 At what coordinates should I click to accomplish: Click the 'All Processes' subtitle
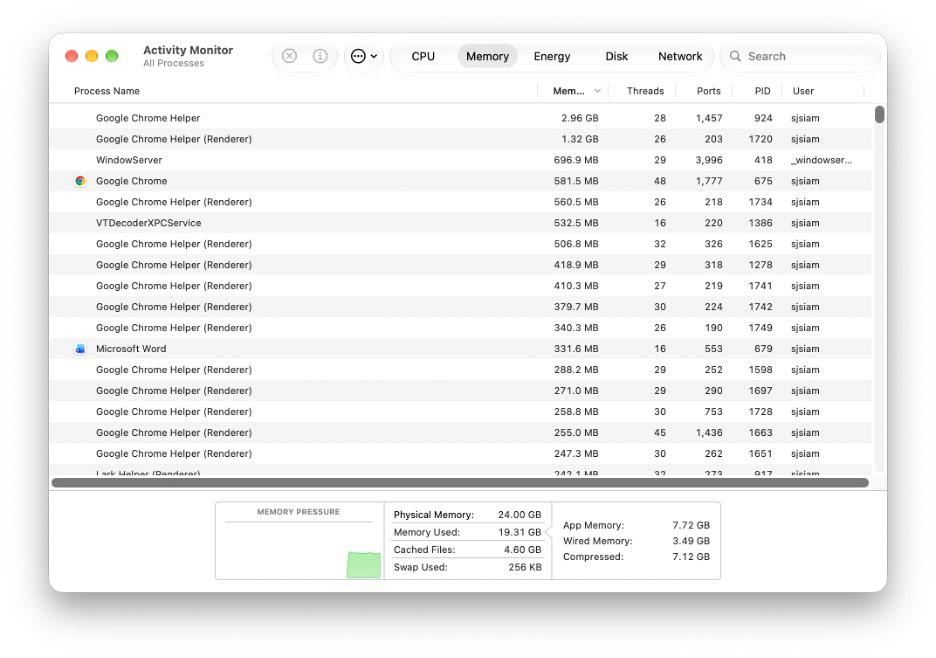[x=174, y=63]
